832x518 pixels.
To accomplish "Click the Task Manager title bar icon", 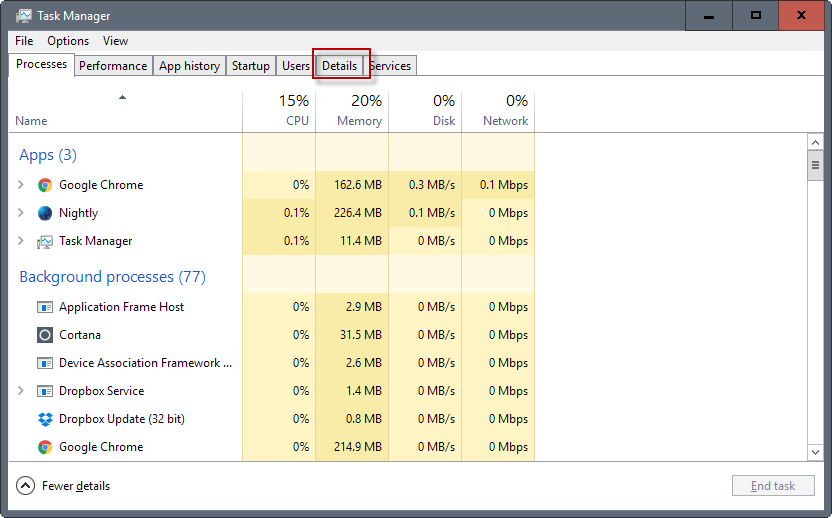I will (x=23, y=16).
